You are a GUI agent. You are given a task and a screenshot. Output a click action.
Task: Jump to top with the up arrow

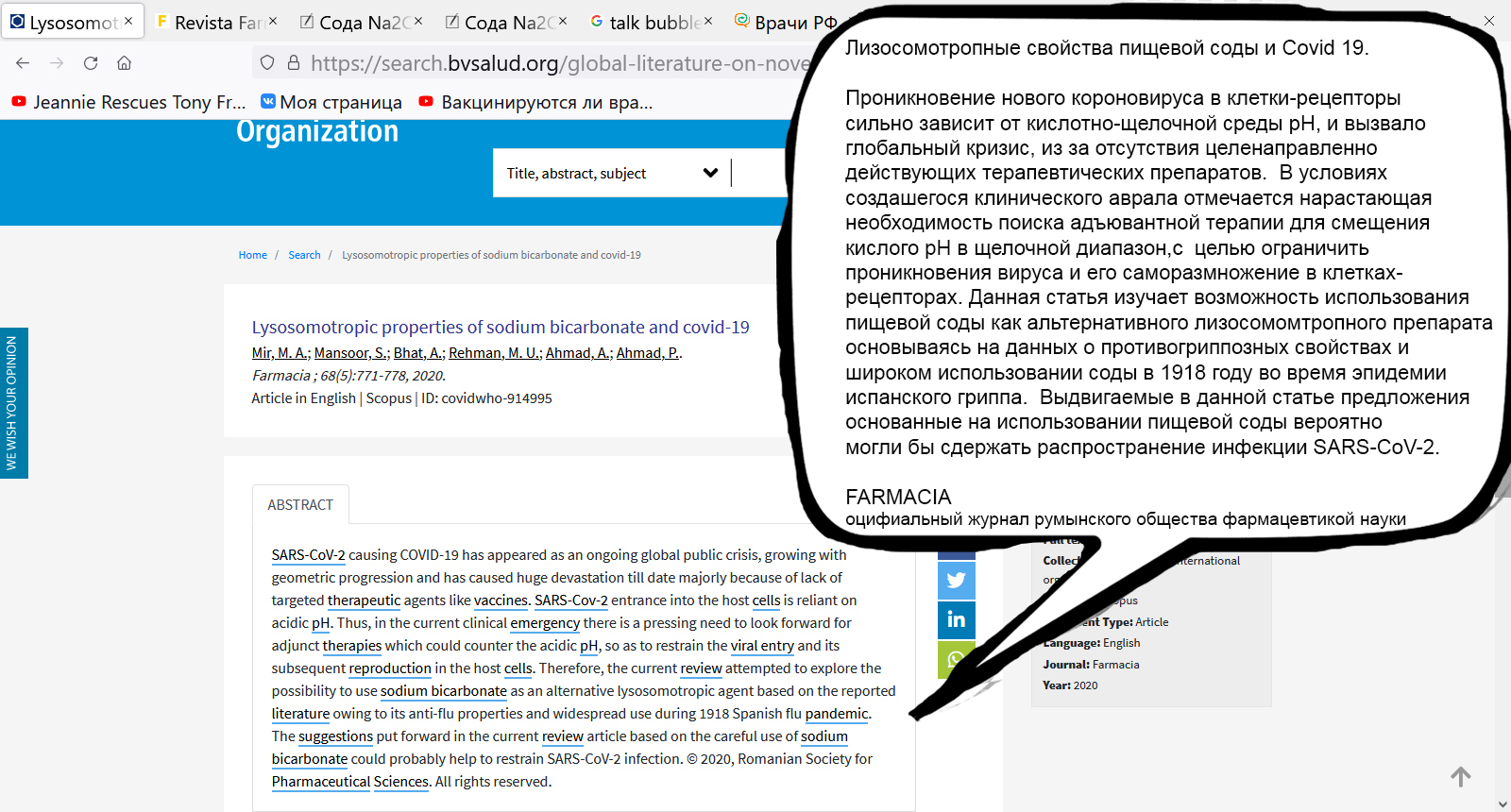tap(1461, 777)
